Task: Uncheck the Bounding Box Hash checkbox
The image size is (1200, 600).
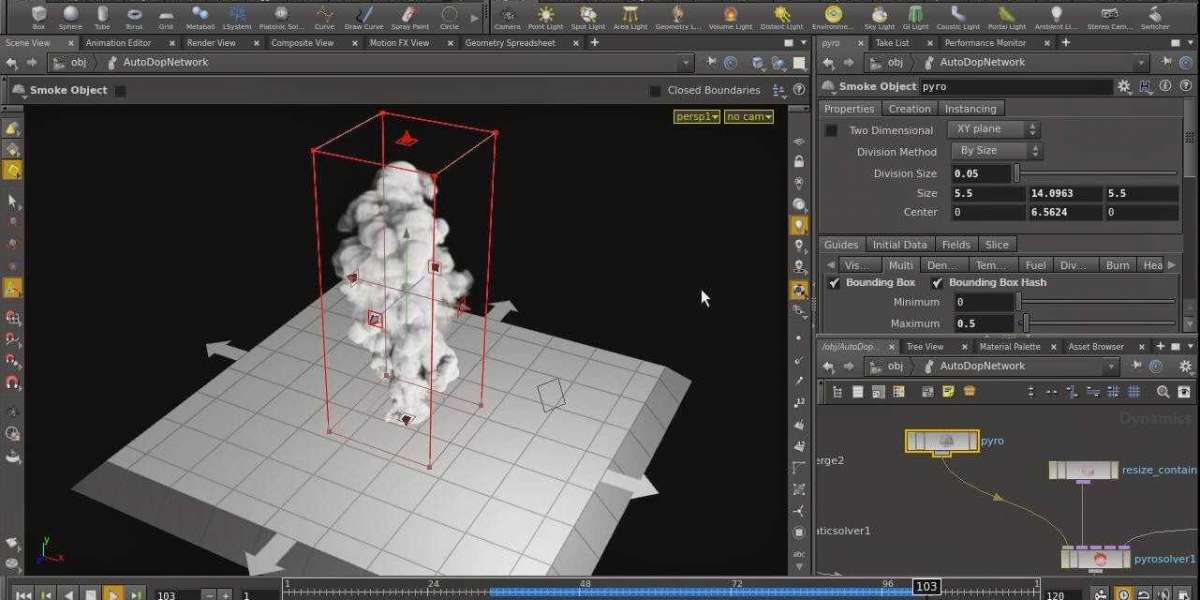Action: click(937, 283)
